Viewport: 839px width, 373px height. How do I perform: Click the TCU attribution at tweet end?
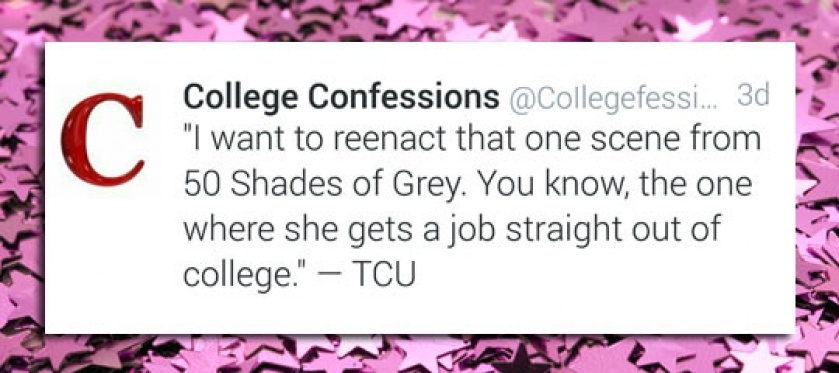click(385, 274)
